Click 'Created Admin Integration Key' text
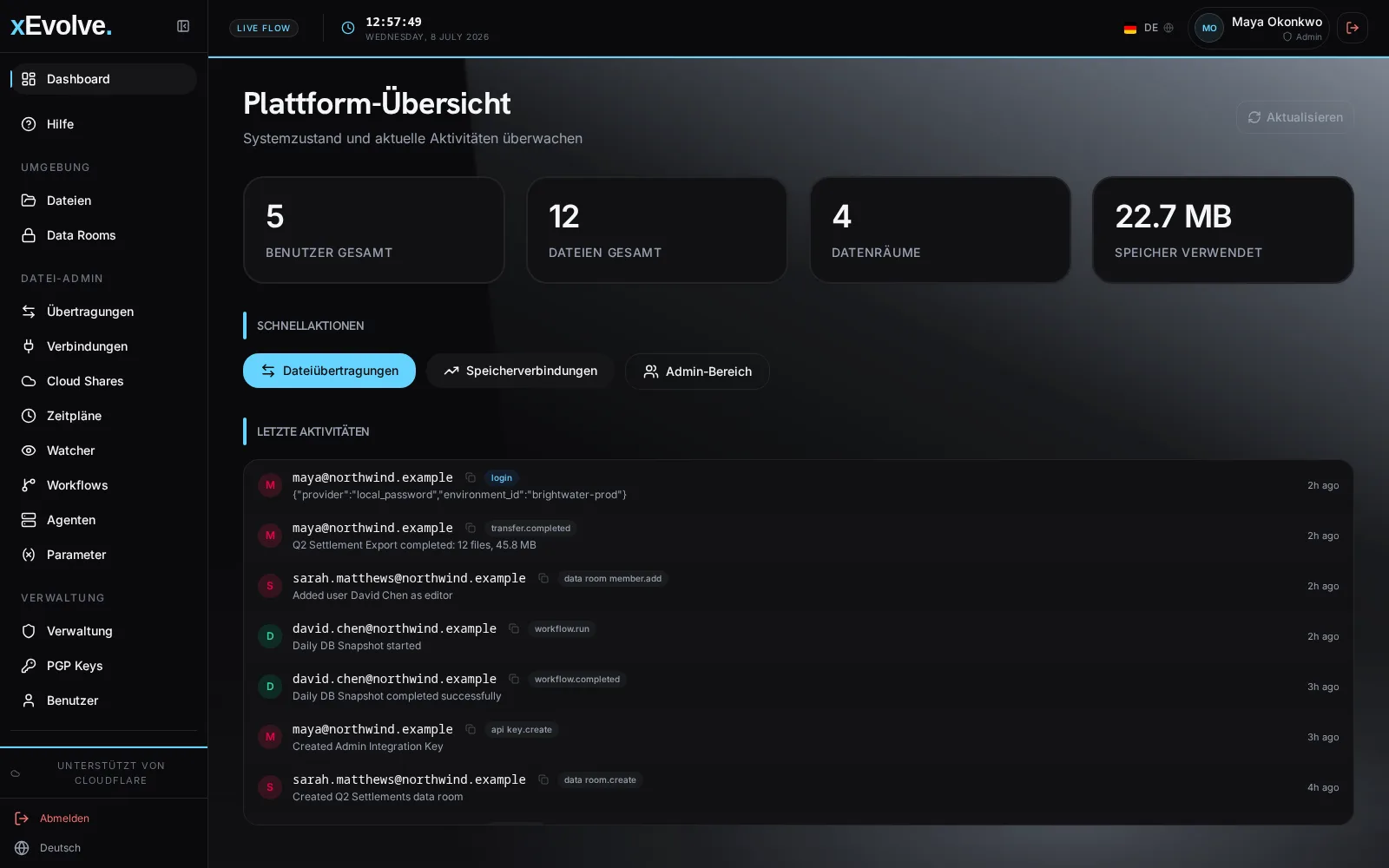Image resolution: width=1389 pixels, height=868 pixels. (368, 746)
